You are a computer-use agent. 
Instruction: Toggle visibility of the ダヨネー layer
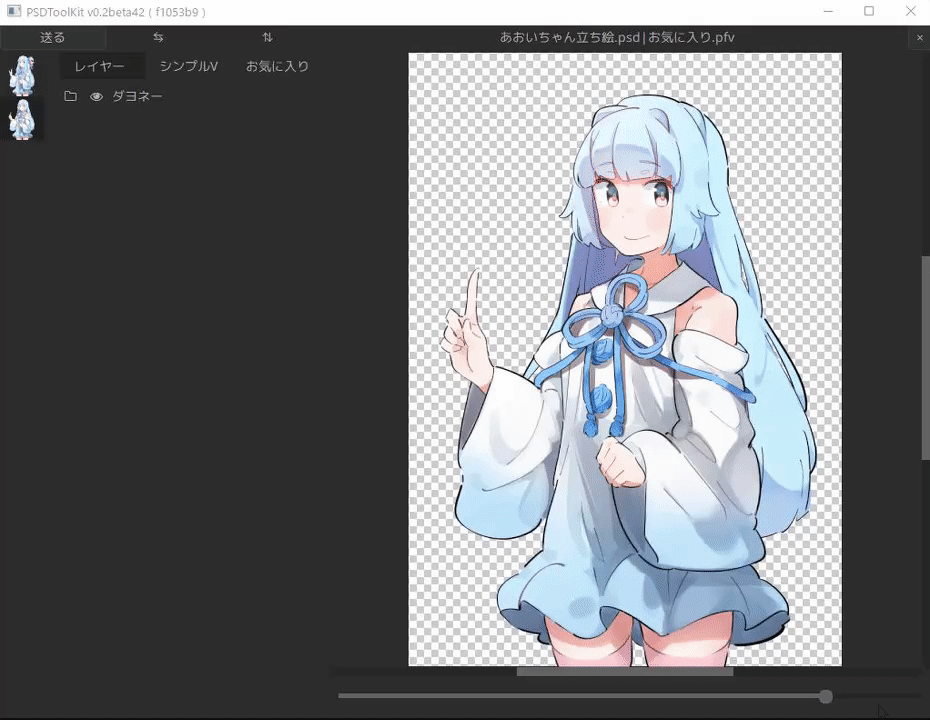[x=96, y=96]
